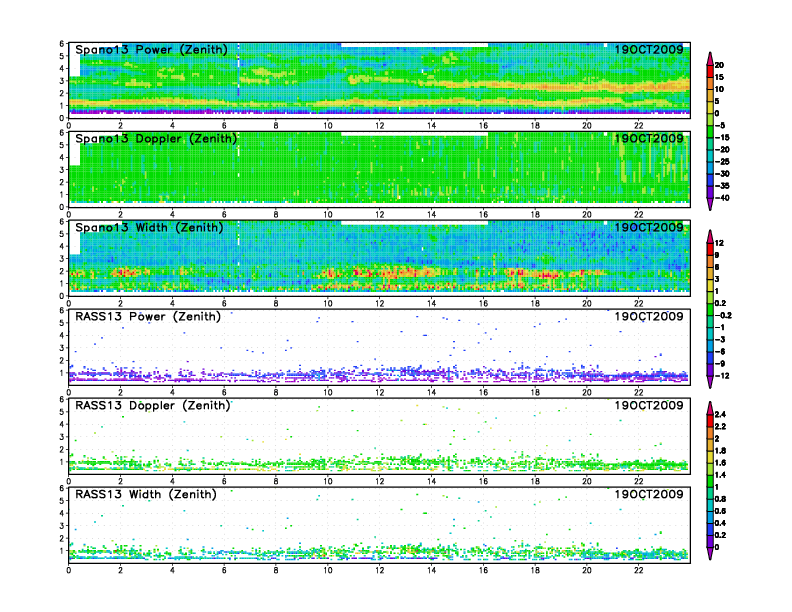The height and width of the screenshot is (612, 792).
Task: Pick the purple segment of the middle colorbar
Action: pyautogui.click(x=710, y=370)
